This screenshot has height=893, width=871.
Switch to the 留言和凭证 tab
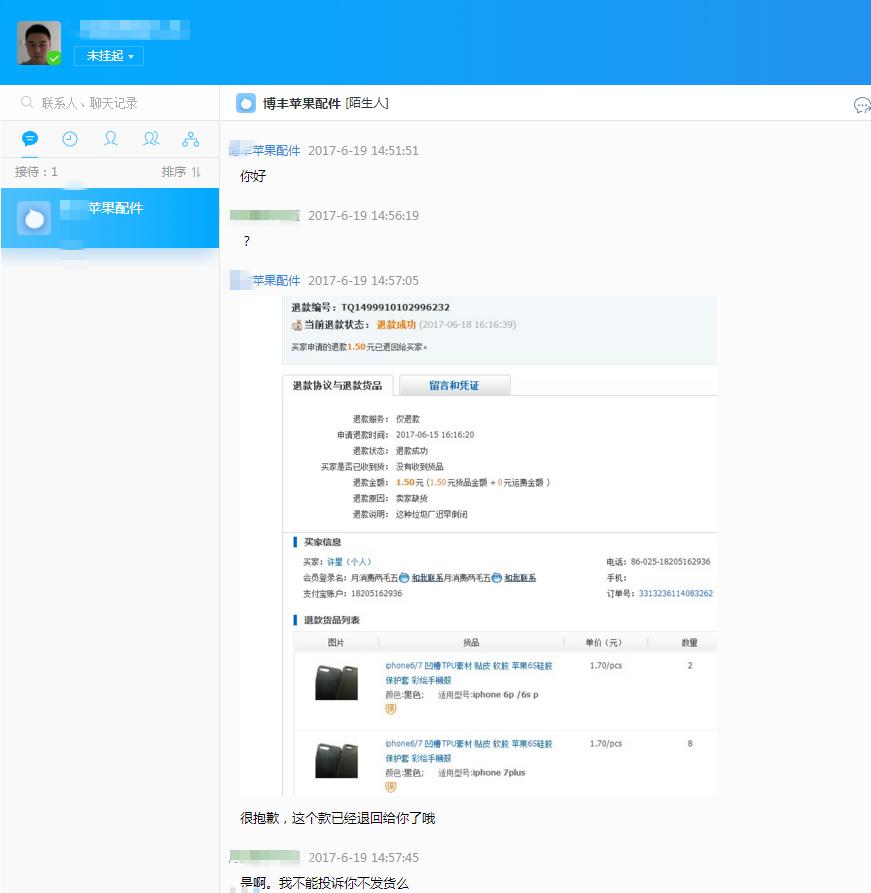coord(454,384)
